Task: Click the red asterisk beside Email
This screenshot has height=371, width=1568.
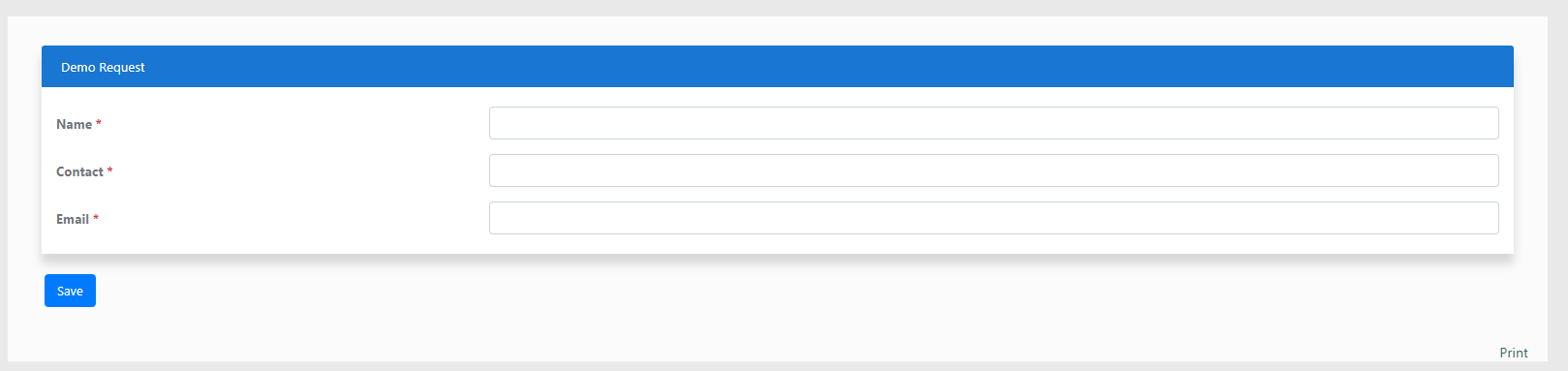Action: pos(96,218)
